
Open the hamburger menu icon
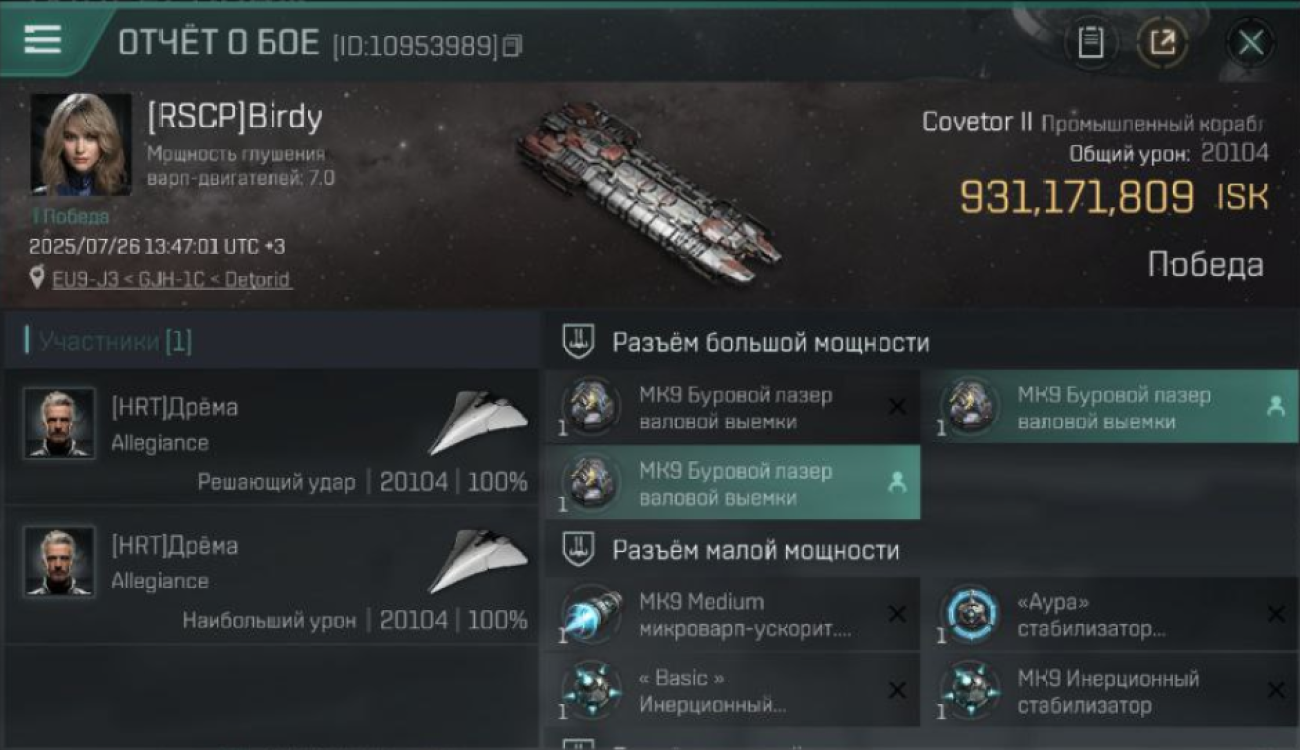tap(42, 40)
